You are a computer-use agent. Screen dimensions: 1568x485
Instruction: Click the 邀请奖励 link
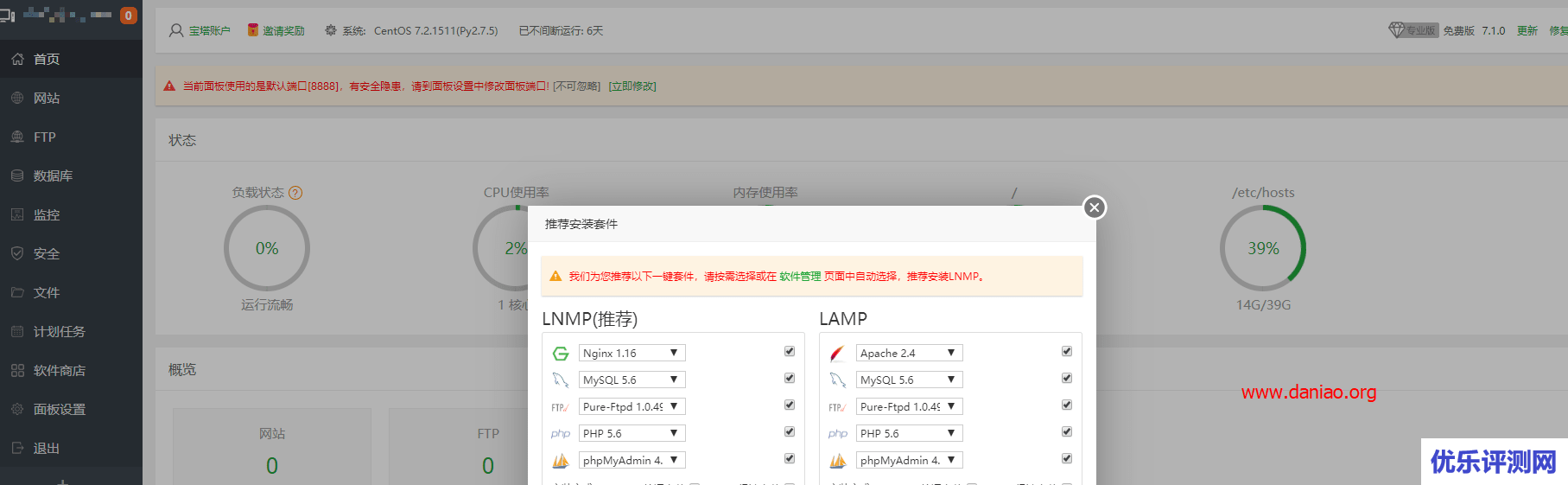pyautogui.click(x=283, y=30)
